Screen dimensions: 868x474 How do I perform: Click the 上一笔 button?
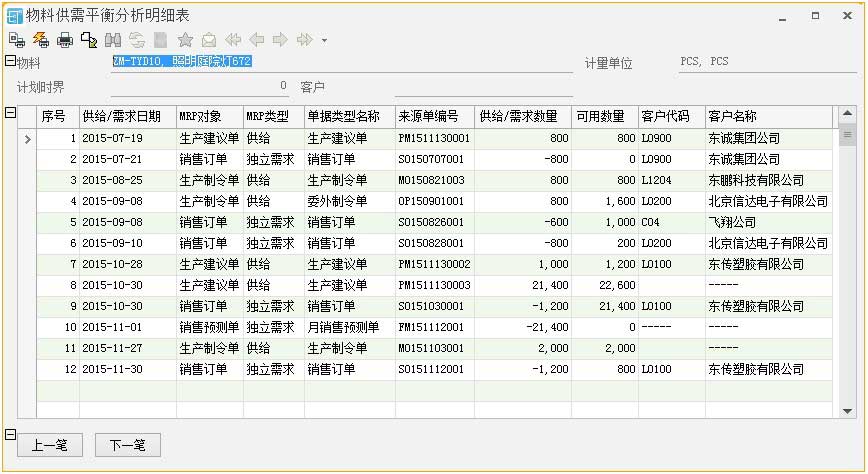pyautogui.click(x=49, y=445)
